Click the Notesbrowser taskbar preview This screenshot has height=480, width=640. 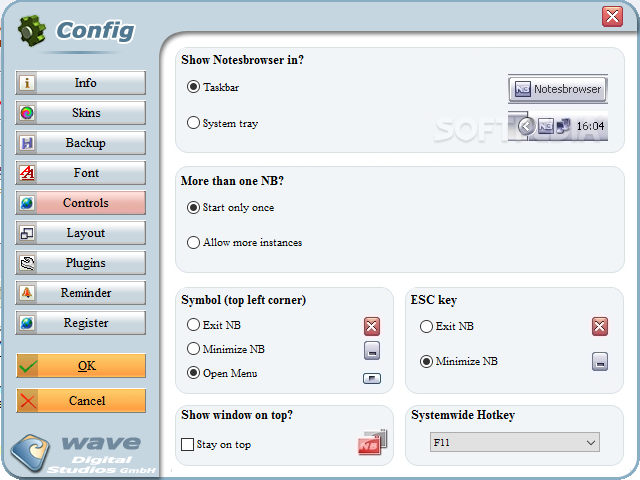(558, 89)
